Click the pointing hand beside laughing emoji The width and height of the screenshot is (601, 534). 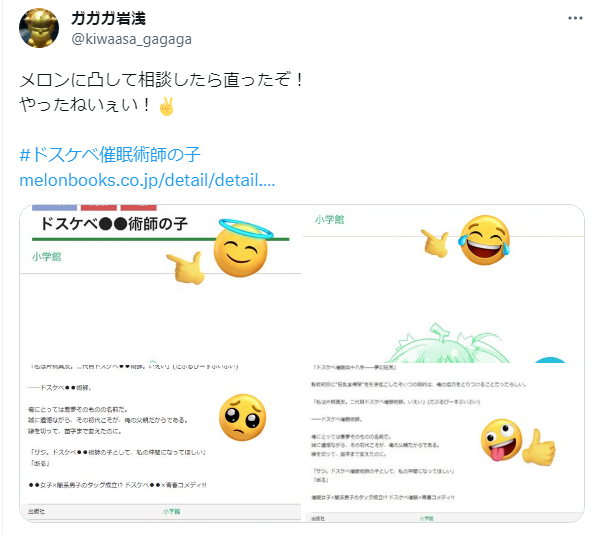click(435, 243)
